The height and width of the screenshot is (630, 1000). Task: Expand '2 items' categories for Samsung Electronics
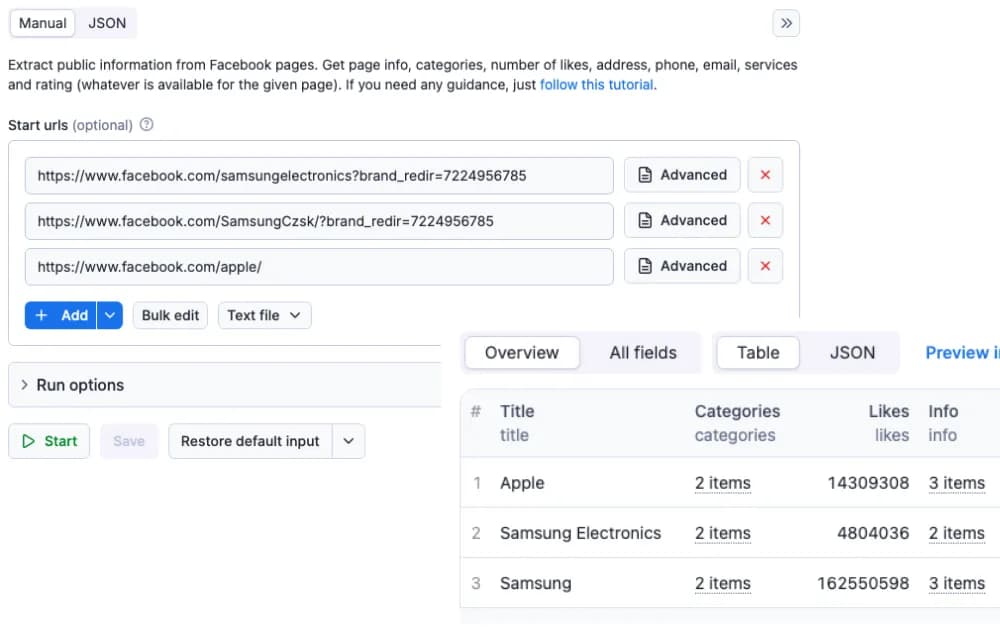pyautogui.click(x=723, y=533)
